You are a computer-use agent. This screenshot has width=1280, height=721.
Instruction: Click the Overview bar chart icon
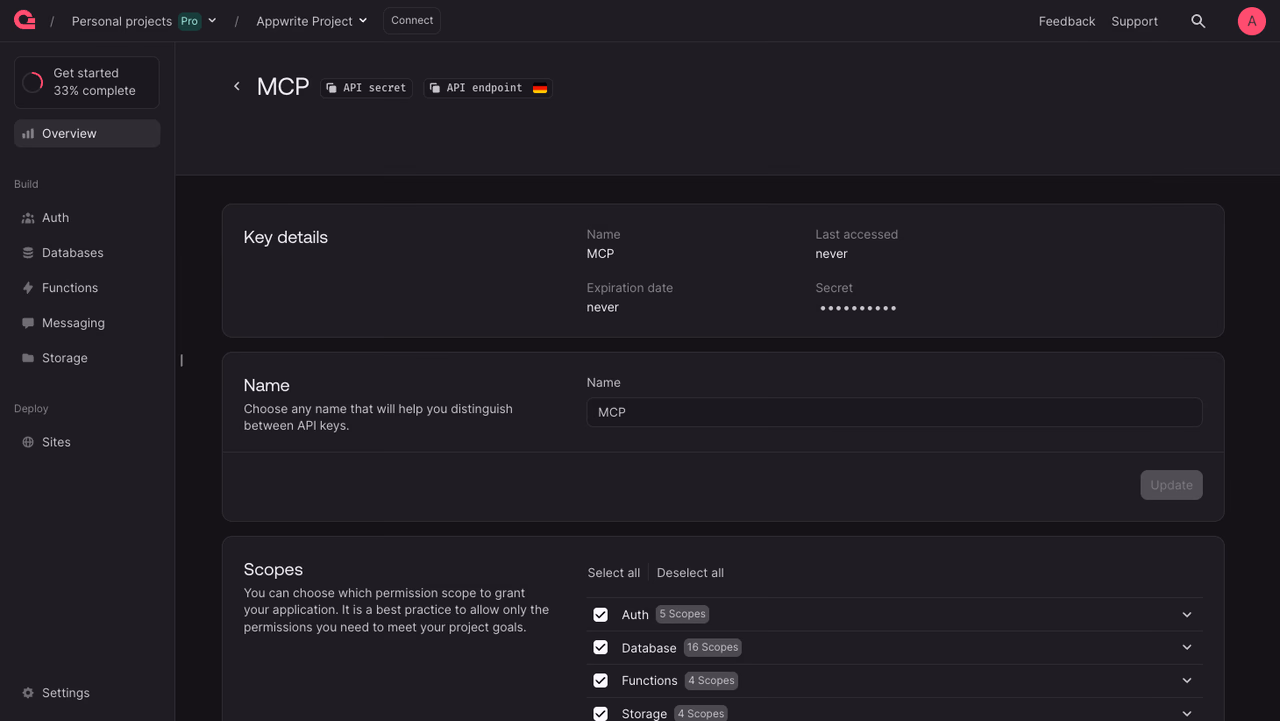click(x=28, y=134)
